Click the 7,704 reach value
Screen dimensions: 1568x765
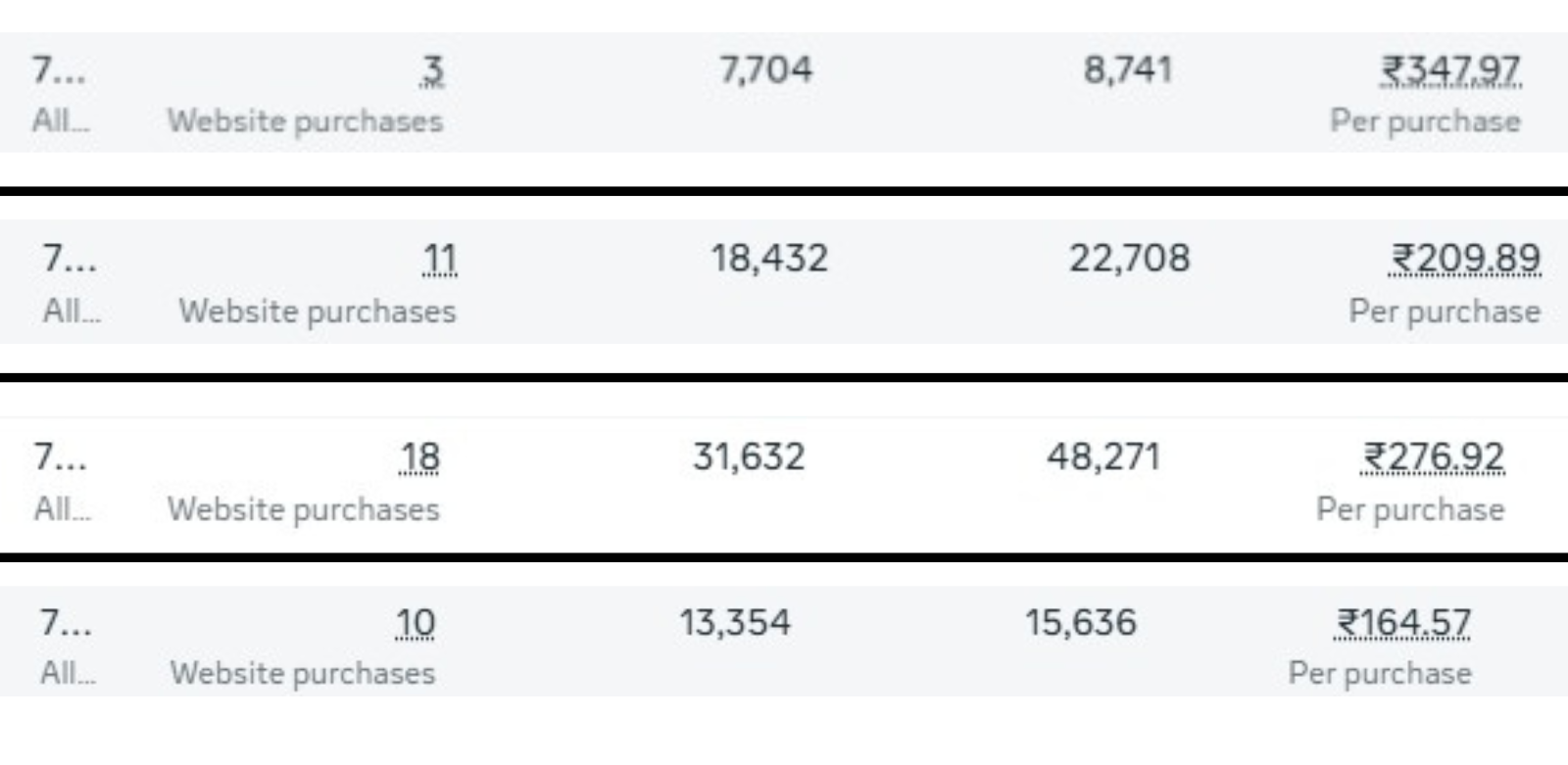[x=765, y=71]
